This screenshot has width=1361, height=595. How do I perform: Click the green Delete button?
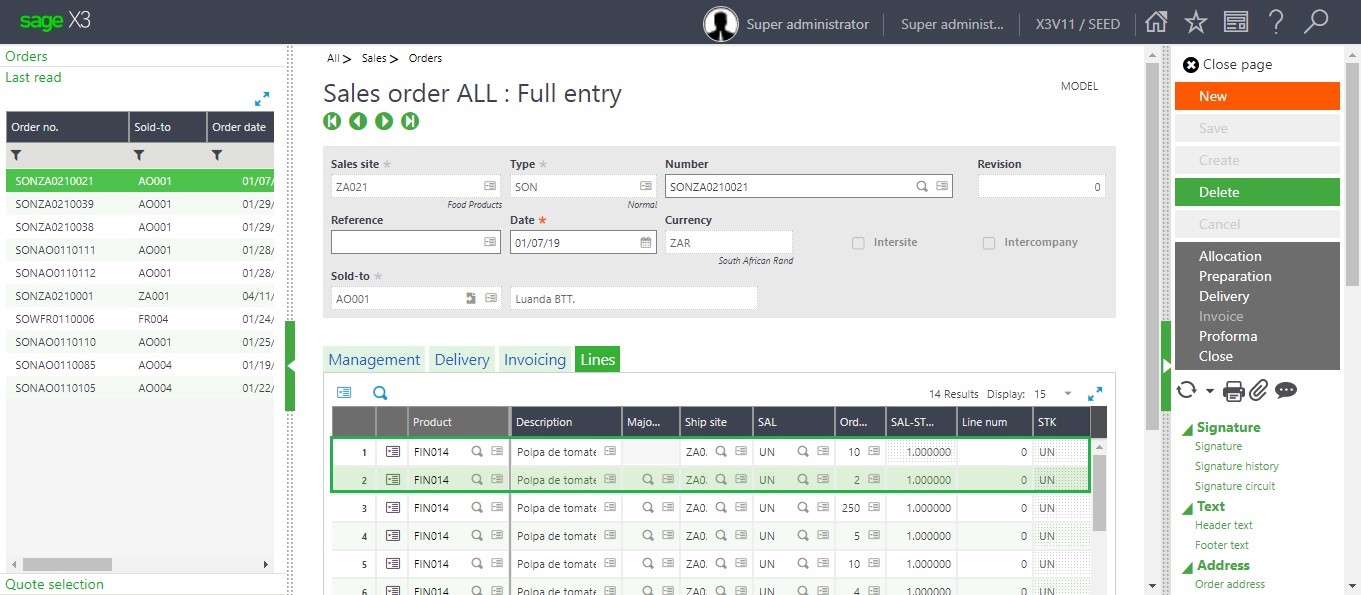pyautogui.click(x=1256, y=192)
